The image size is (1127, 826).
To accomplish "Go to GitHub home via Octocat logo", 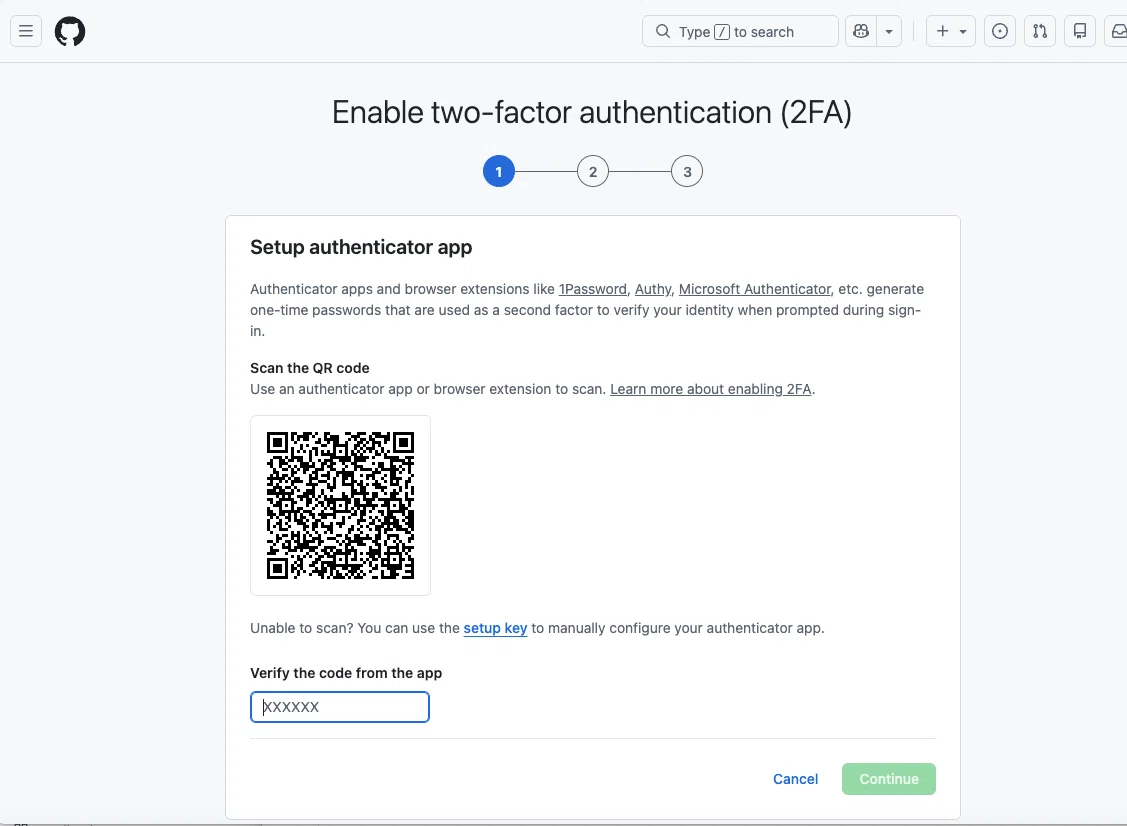I will point(70,32).
